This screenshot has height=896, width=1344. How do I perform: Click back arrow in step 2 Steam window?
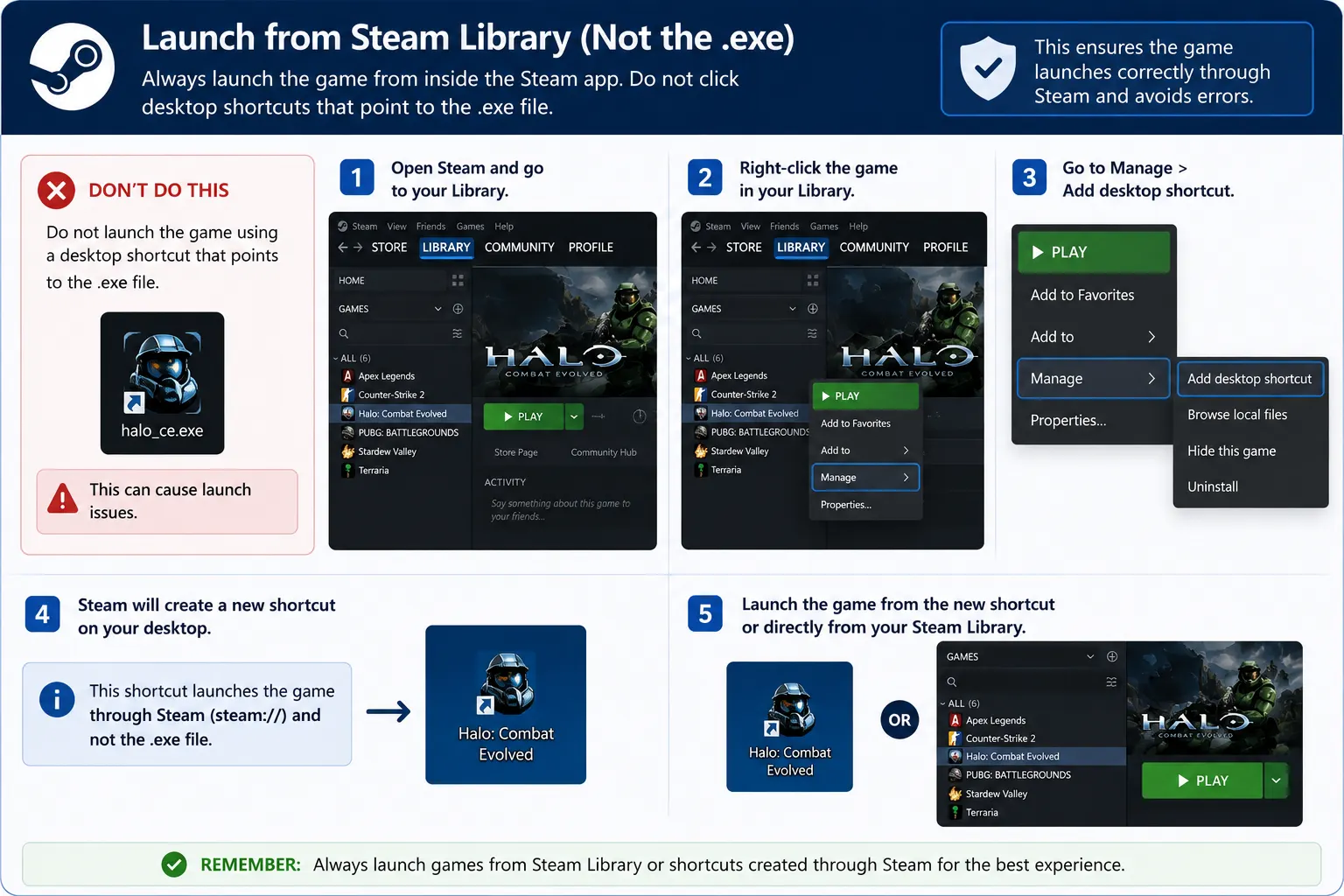696,248
